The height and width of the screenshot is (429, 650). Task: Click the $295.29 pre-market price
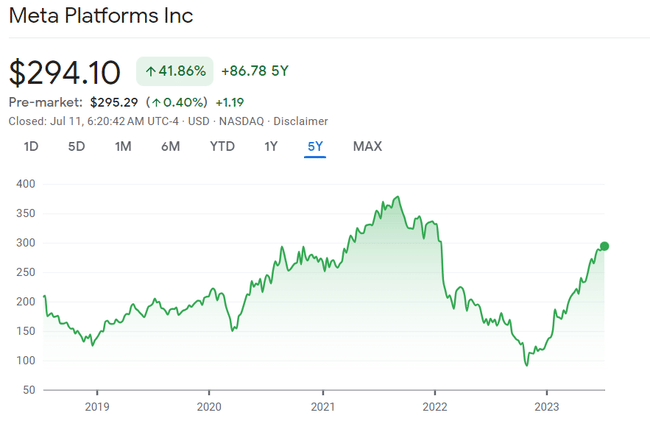coord(114,102)
